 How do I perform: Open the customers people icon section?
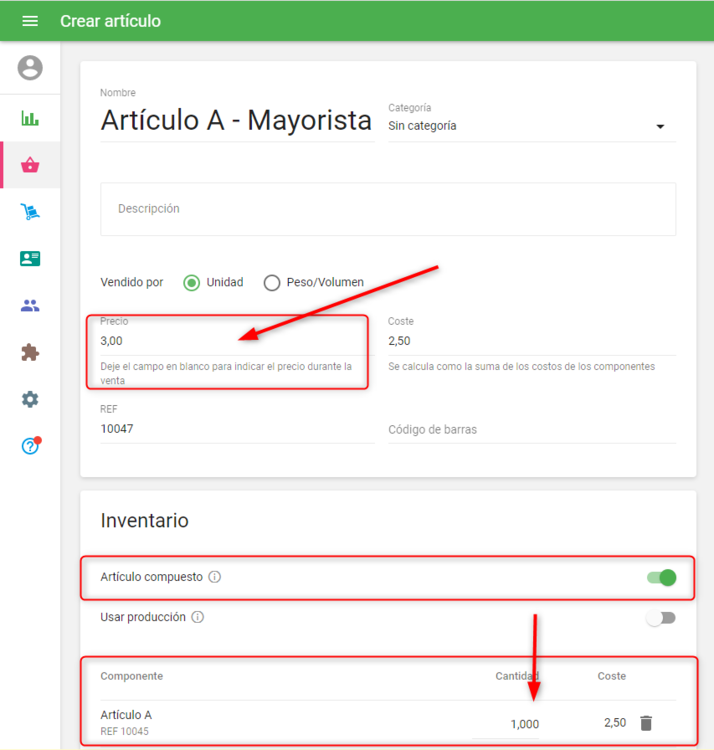click(x=30, y=306)
